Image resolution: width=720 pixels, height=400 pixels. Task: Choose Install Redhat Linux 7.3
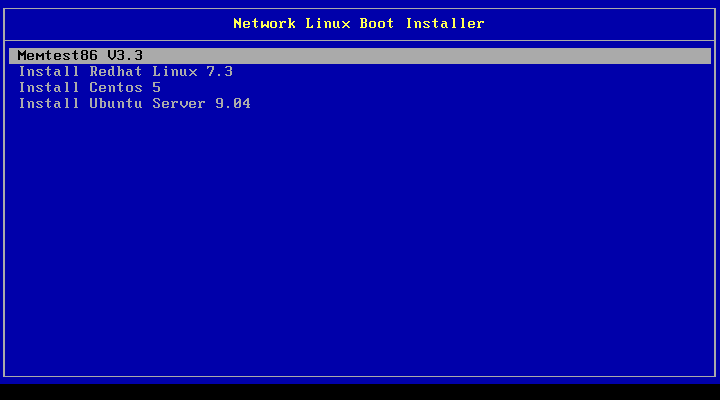pyautogui.click(x=126, y=72)
